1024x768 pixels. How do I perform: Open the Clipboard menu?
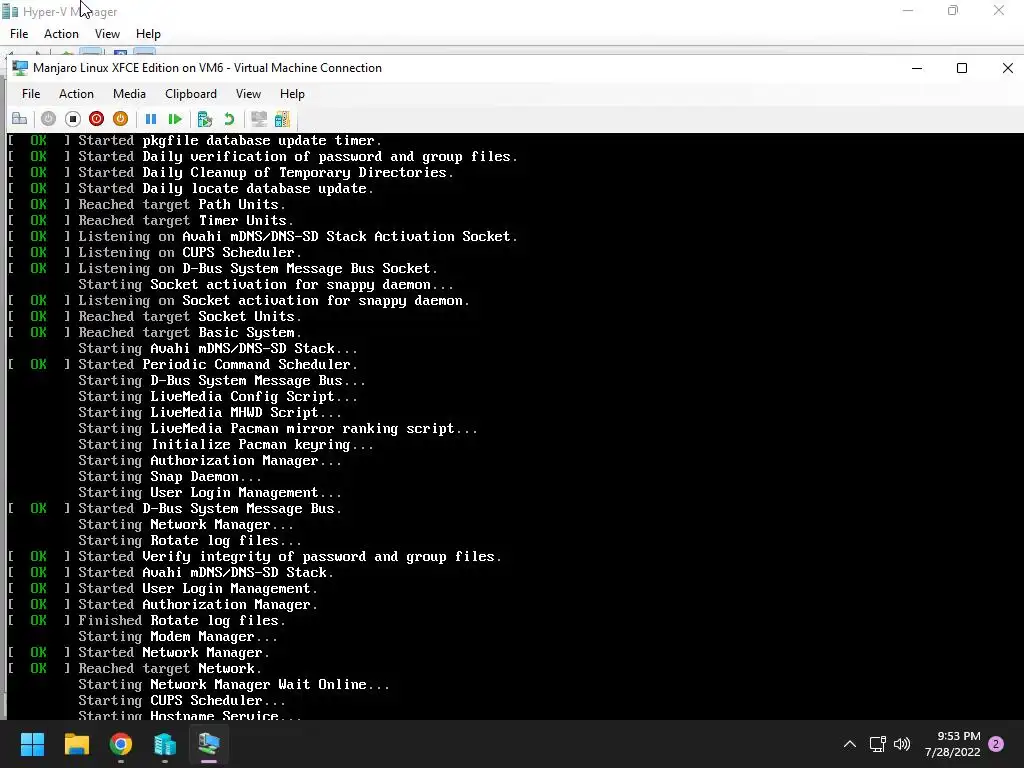click(x=191, y=94)
